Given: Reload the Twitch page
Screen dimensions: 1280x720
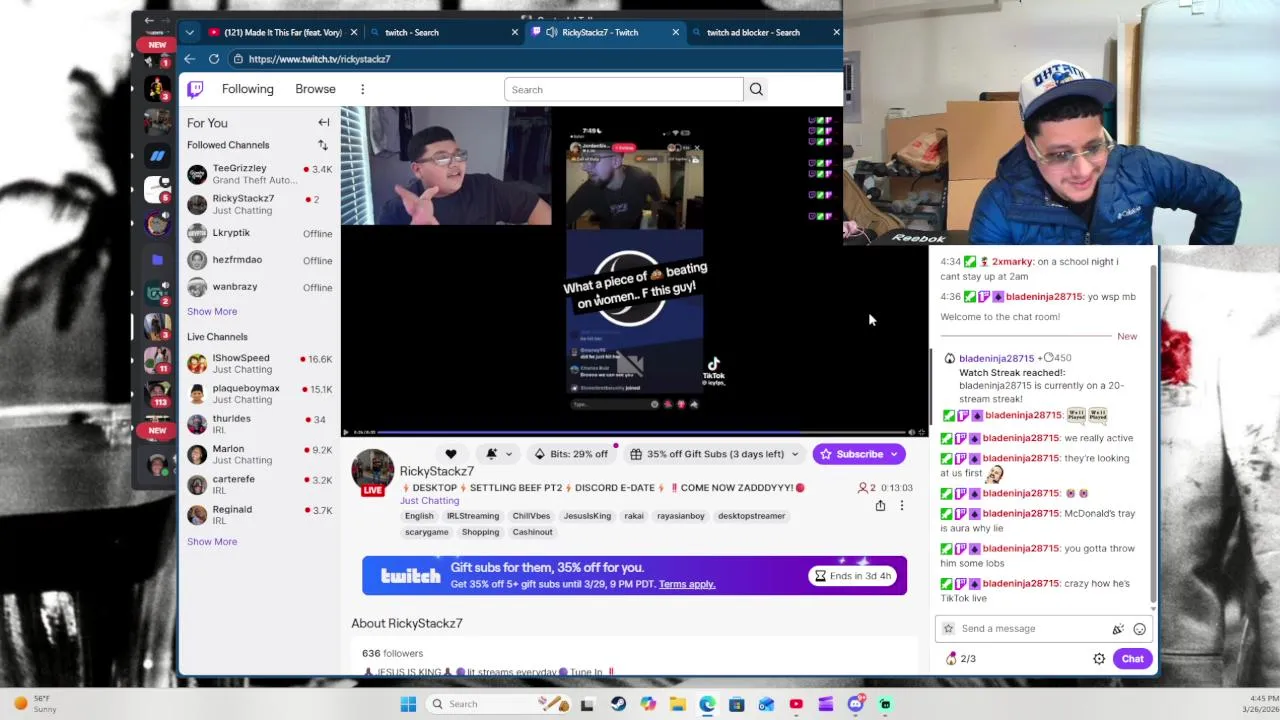Looking at the screenshot, I should pyautogui.click(x=214, y=59).
